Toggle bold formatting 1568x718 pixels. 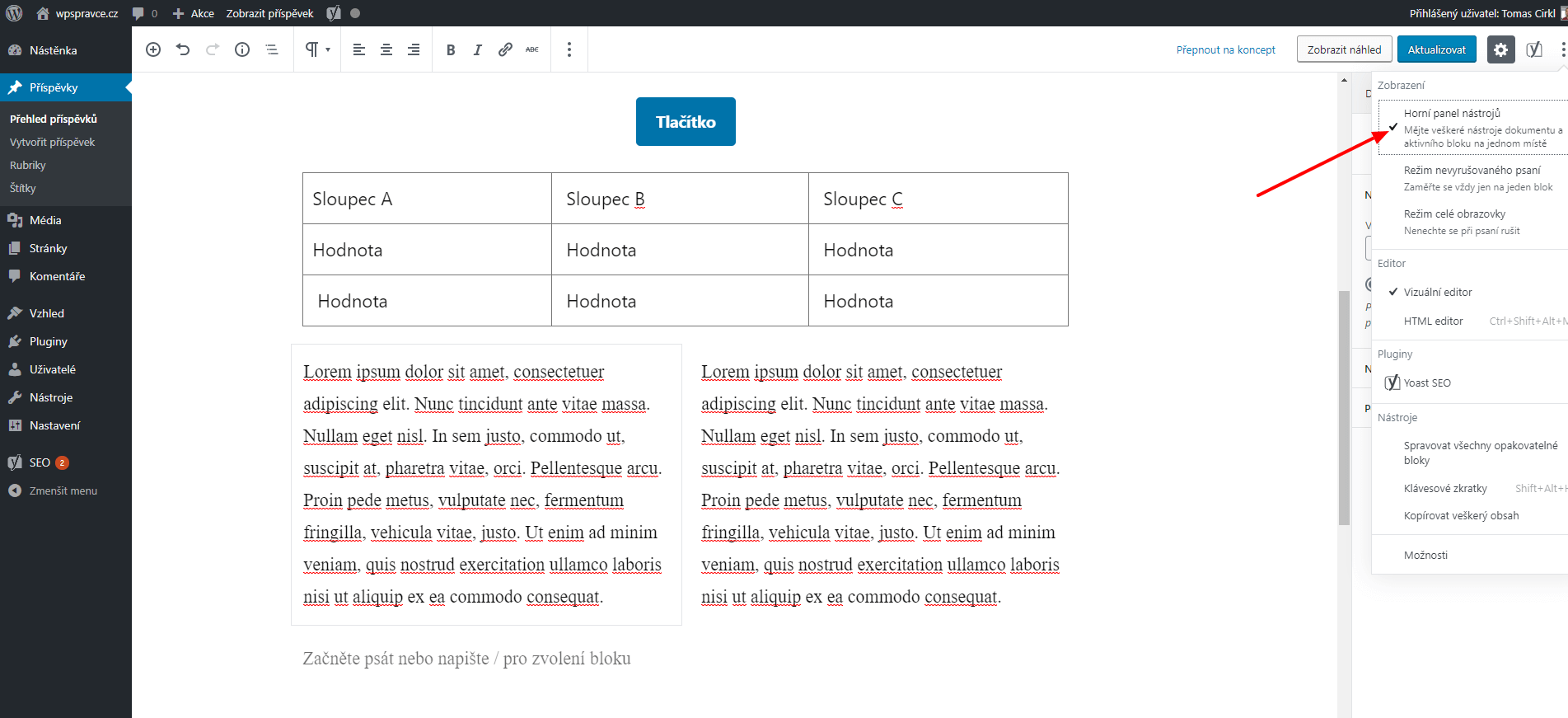point(451,49)
